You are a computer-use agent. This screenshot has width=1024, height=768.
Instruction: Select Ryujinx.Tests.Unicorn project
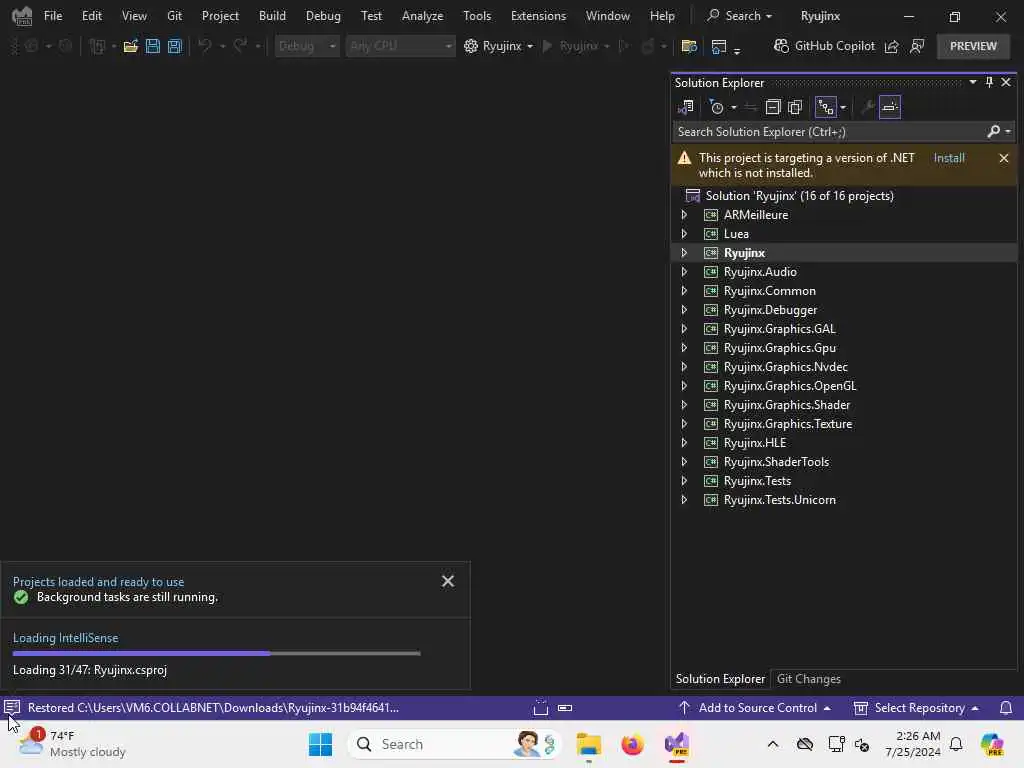(779, 500)
